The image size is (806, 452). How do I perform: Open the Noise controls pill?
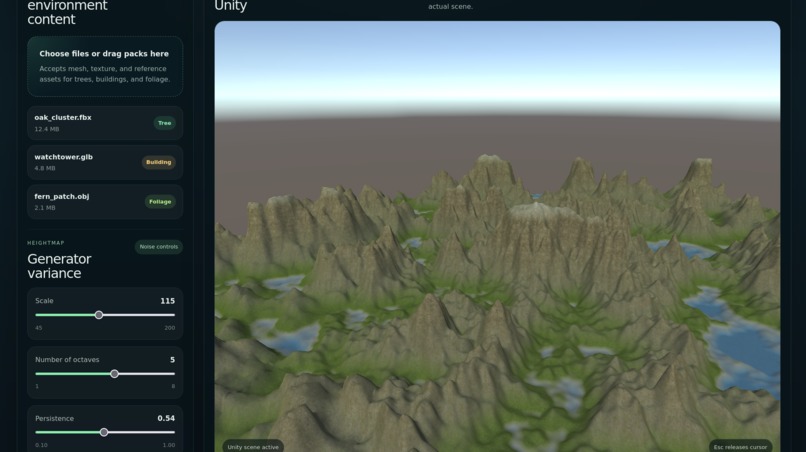click(x=159, y=247)
